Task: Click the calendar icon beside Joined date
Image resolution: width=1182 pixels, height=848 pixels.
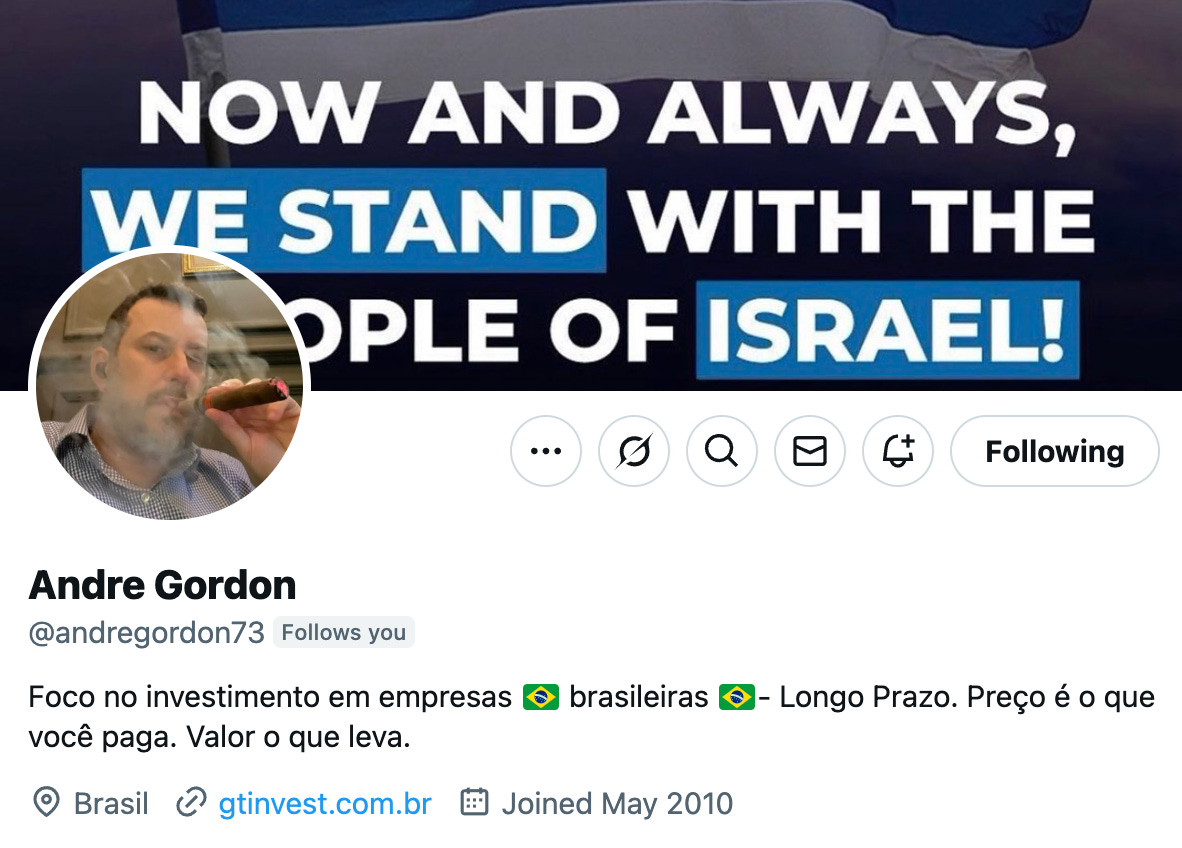Action: pos(474,801)
